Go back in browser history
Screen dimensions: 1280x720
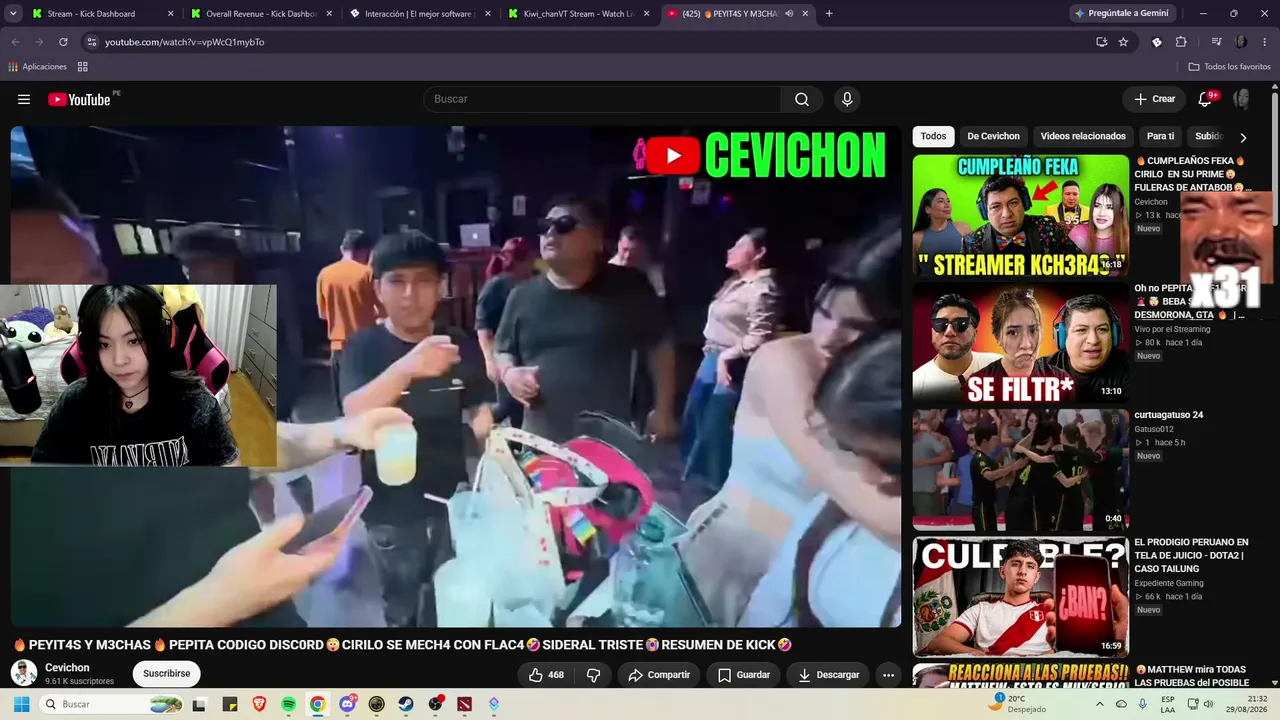coord(16,42)
